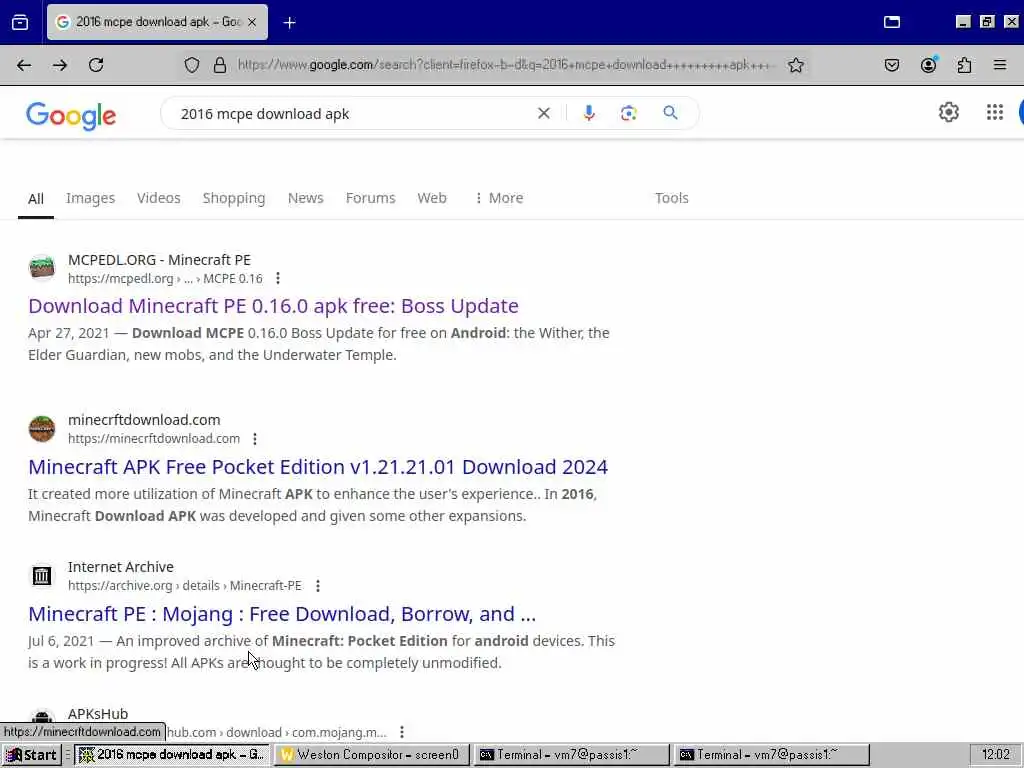The height and width of the screenshot is (768, 1024).
Task: Go back to the previous page
Action: 24,65
